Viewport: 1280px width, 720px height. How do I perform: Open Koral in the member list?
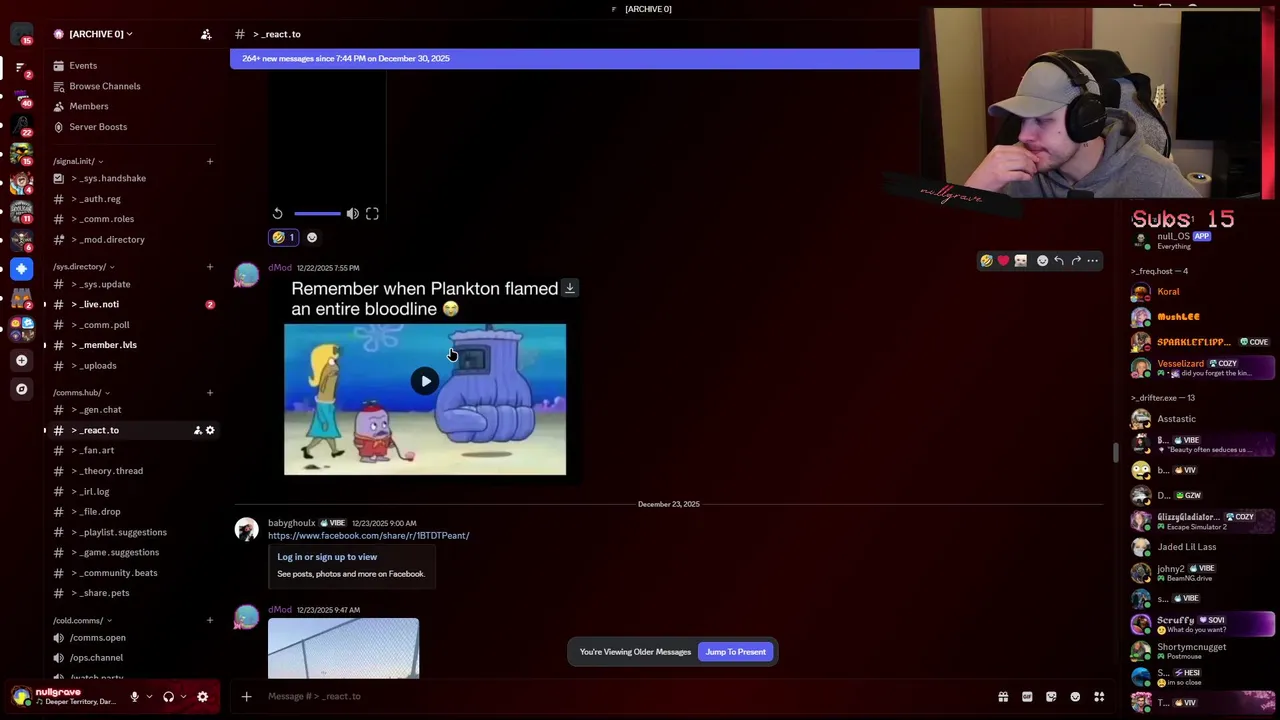(1202, 292)
